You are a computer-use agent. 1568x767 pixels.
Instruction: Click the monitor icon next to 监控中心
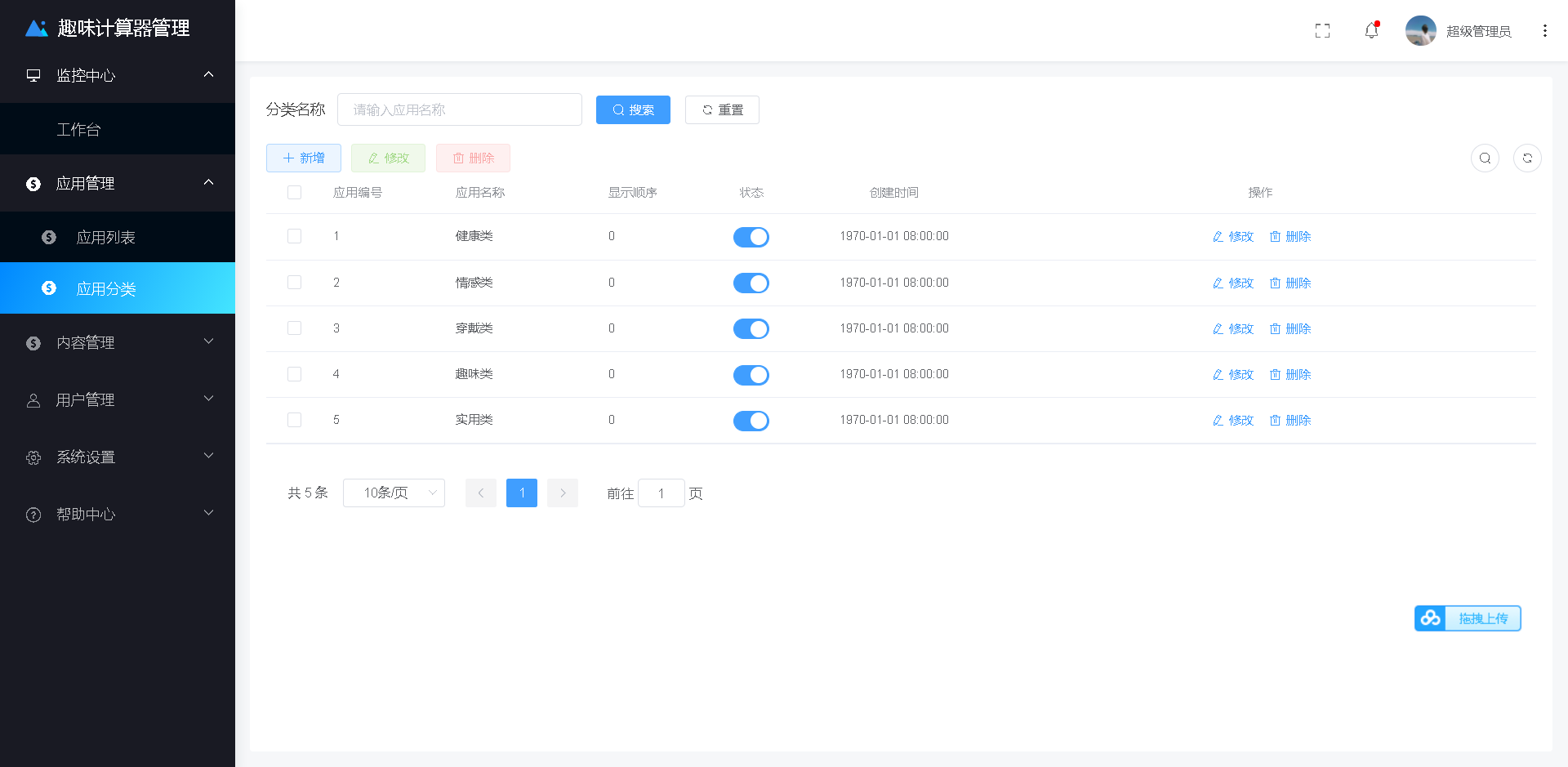click(x=33, y=75)
